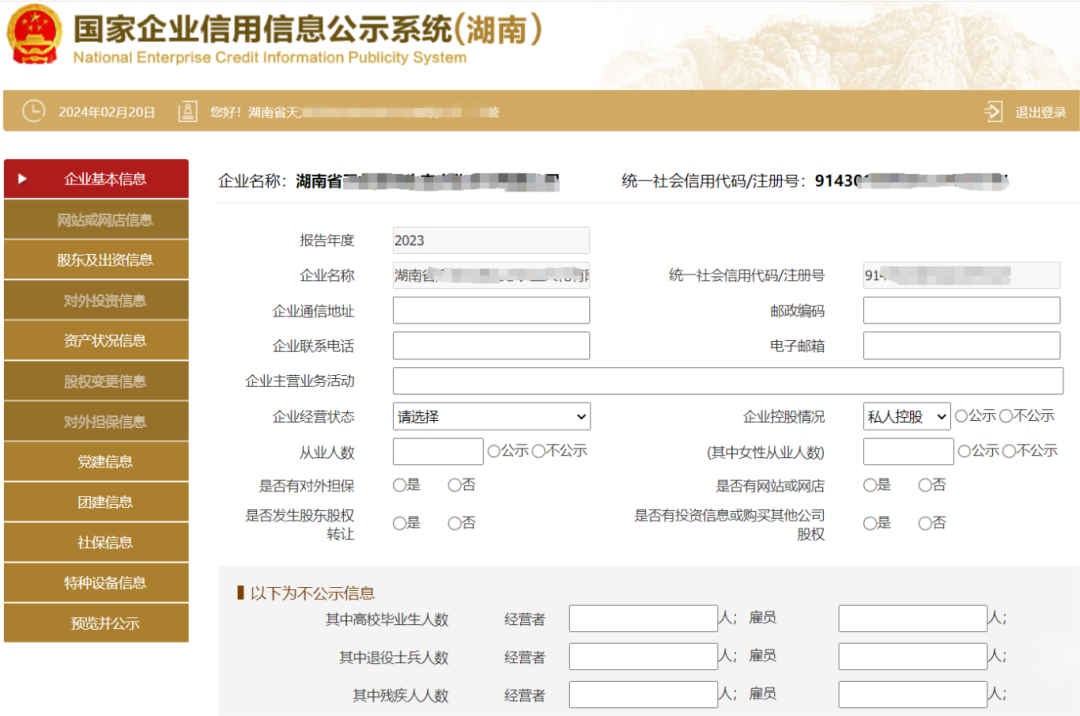Open the 股东及出资信息 sidebar tab
Screen dimensions: 1080x716
pos(96,260)
